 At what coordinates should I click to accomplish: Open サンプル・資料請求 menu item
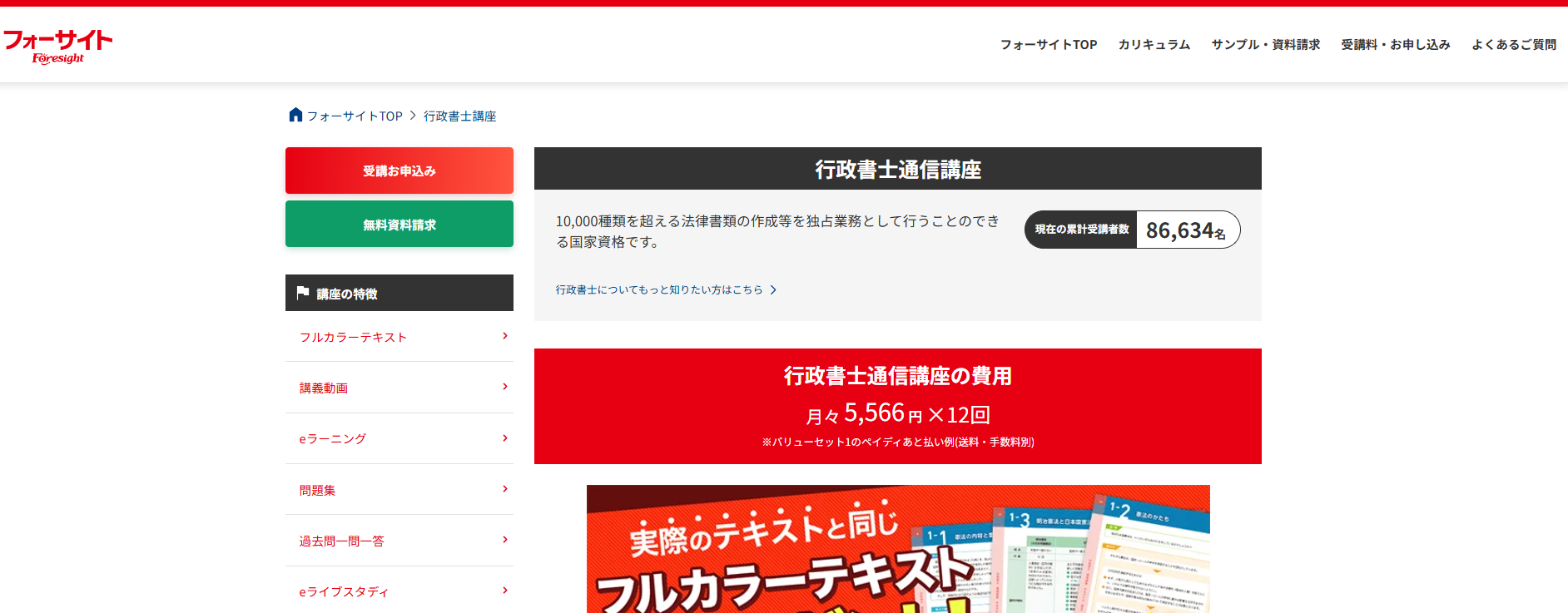tap(1266, 45)
